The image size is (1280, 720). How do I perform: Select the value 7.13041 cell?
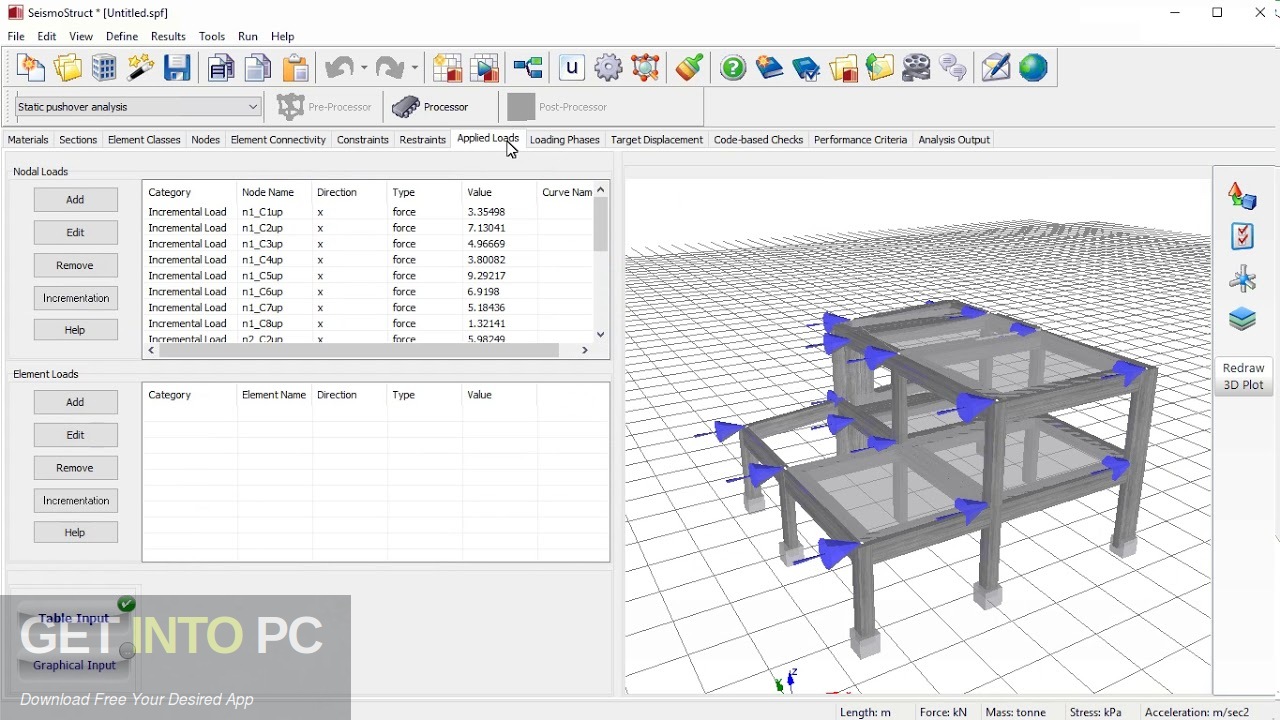click(486, 228)
